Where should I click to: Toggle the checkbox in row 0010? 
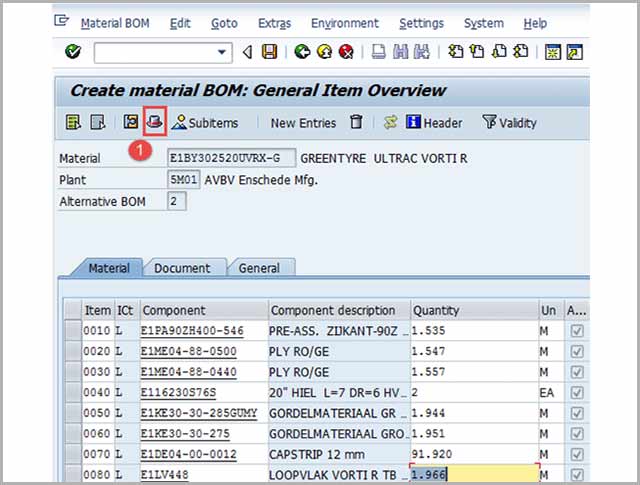(x=577, y=331)
